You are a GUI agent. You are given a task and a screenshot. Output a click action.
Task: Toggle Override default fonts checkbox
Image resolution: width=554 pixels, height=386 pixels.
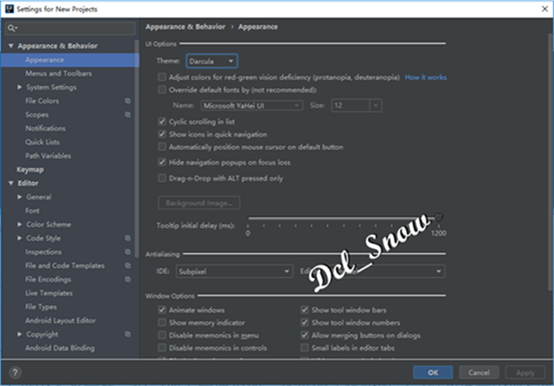click(x=162, y=90)
